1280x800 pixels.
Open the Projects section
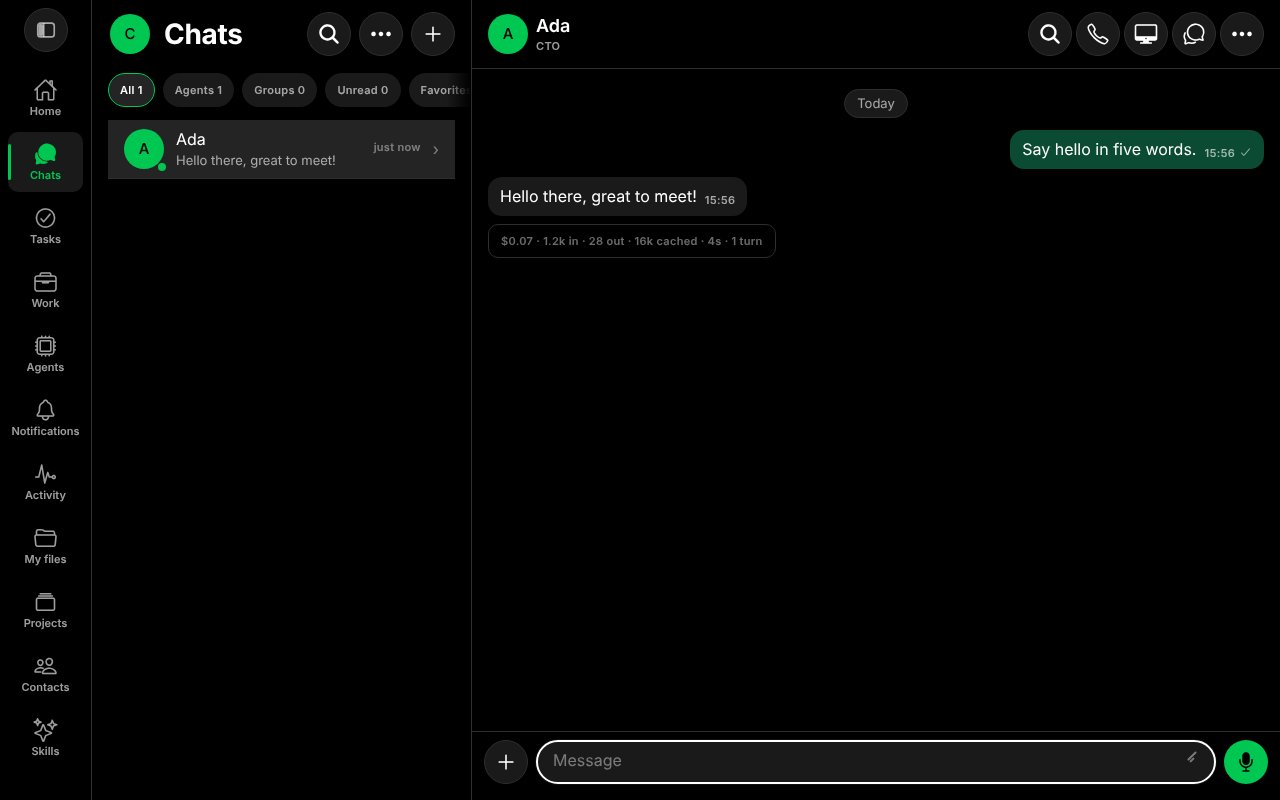click(45, 610)
